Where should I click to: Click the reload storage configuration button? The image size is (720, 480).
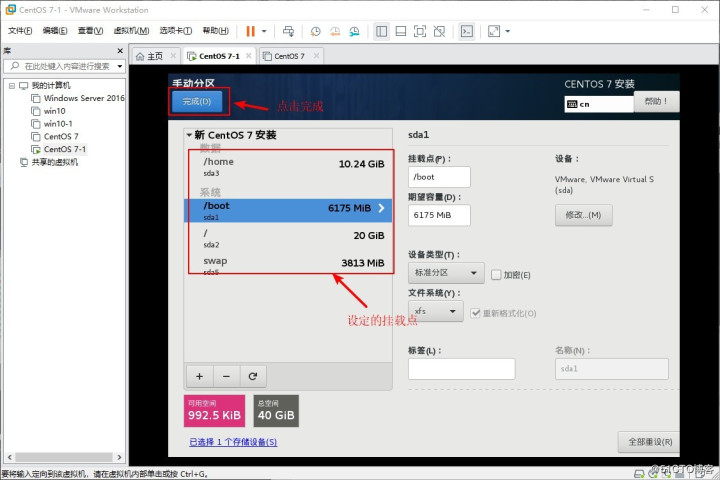pyautogui.click(x=253, y=376)
